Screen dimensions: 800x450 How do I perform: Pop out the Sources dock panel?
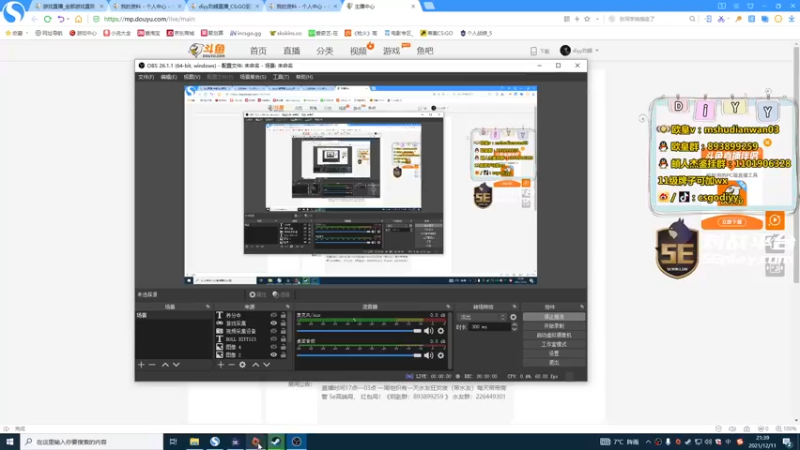[x=288, y=307]
